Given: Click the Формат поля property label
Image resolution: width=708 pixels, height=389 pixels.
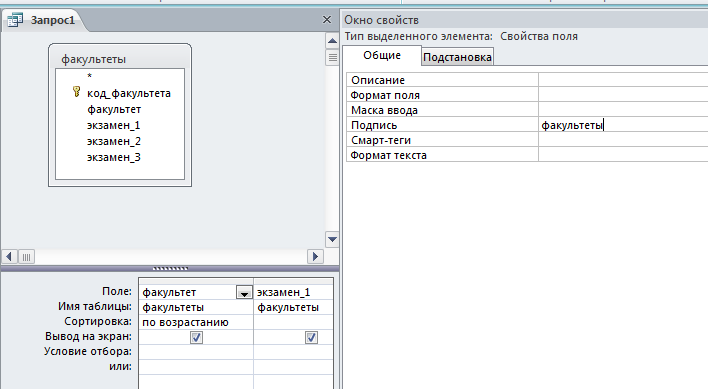Looking at the screenshot, I should point(385,95).
